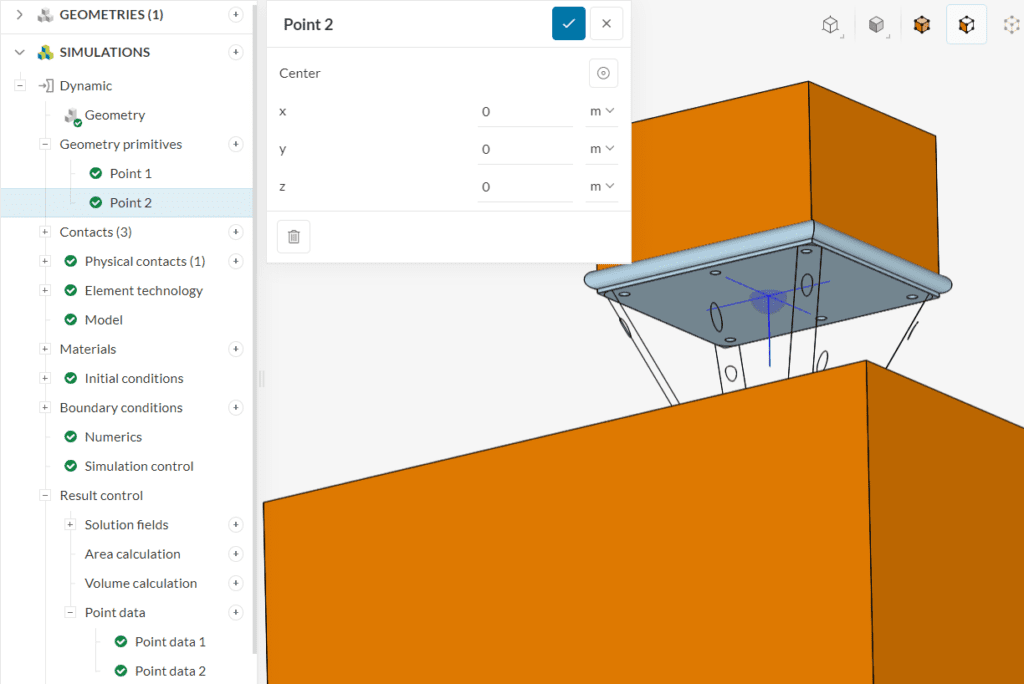Expand the Materials tree node
This screenshot has height=684, width=1024.
pos(44,349)
